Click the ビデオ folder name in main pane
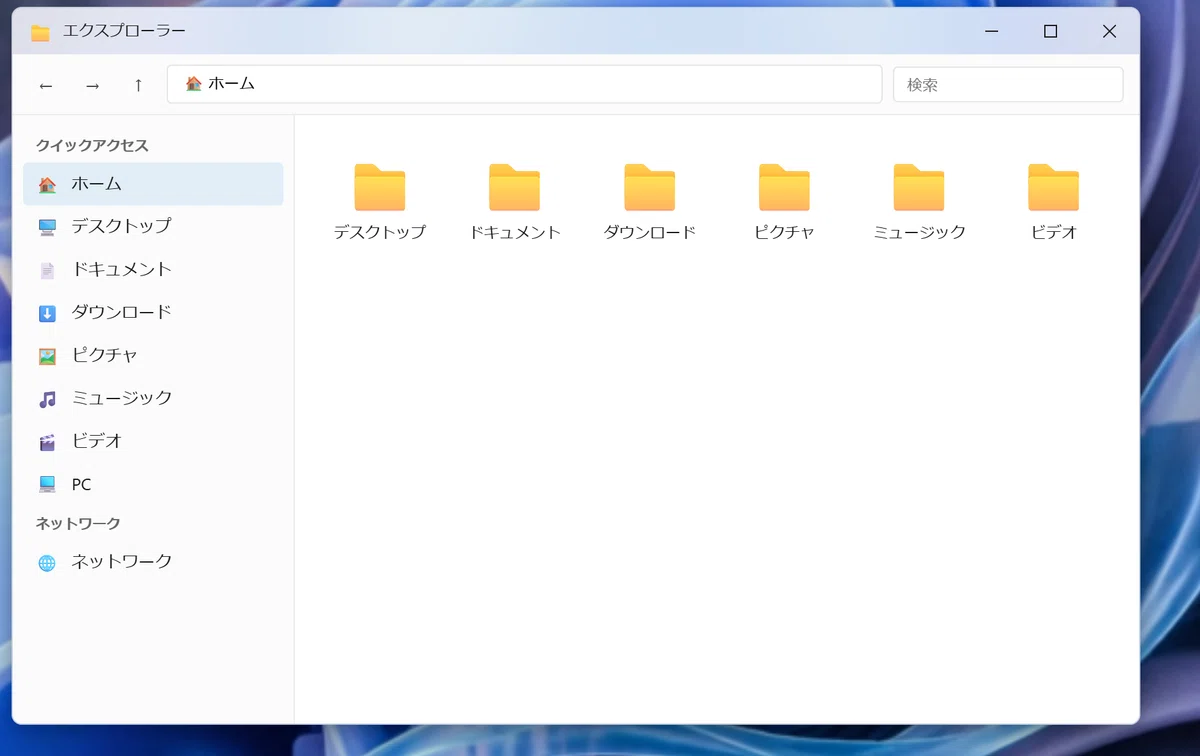 coord(1054,232)
